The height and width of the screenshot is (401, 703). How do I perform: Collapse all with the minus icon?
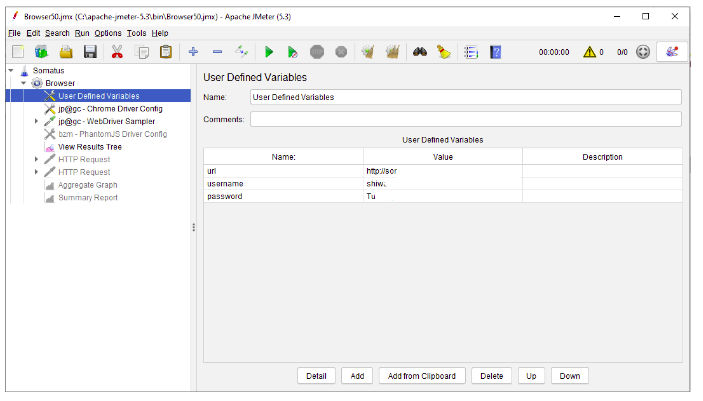(217, 52)
